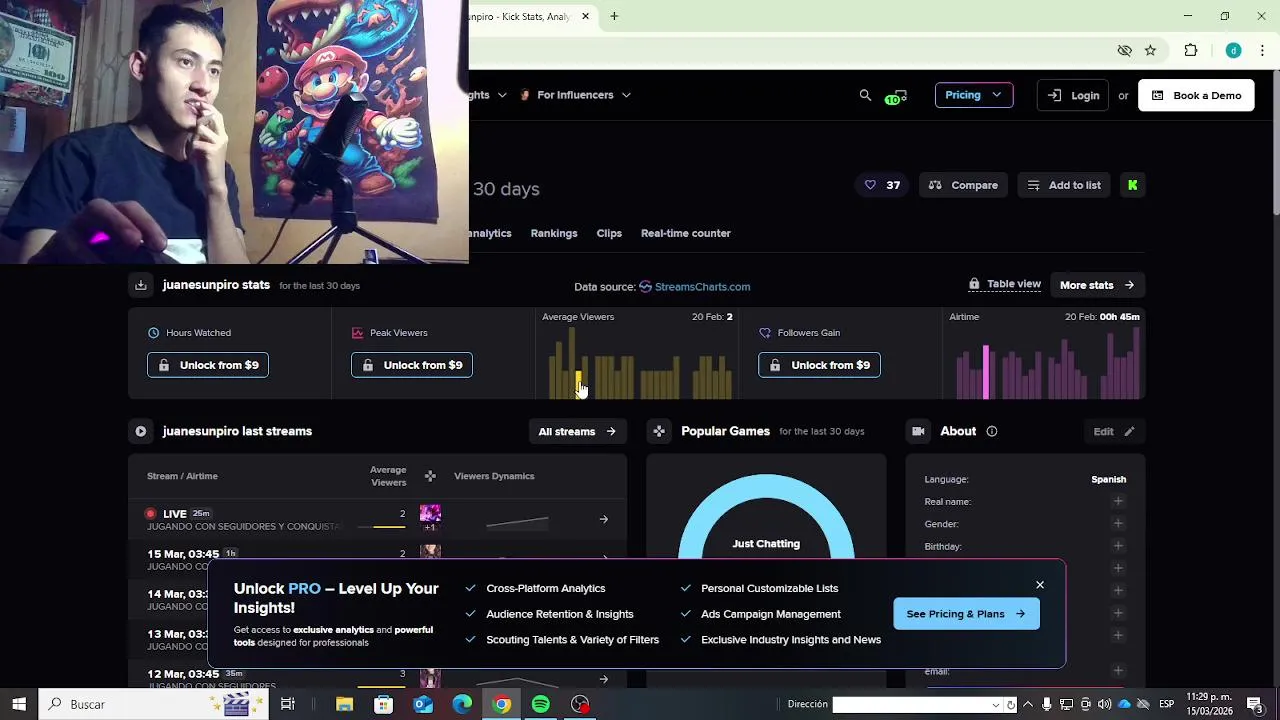Switch to the Rankings tab
Screen dimensions: 1280x720
[x=554, y=233]
